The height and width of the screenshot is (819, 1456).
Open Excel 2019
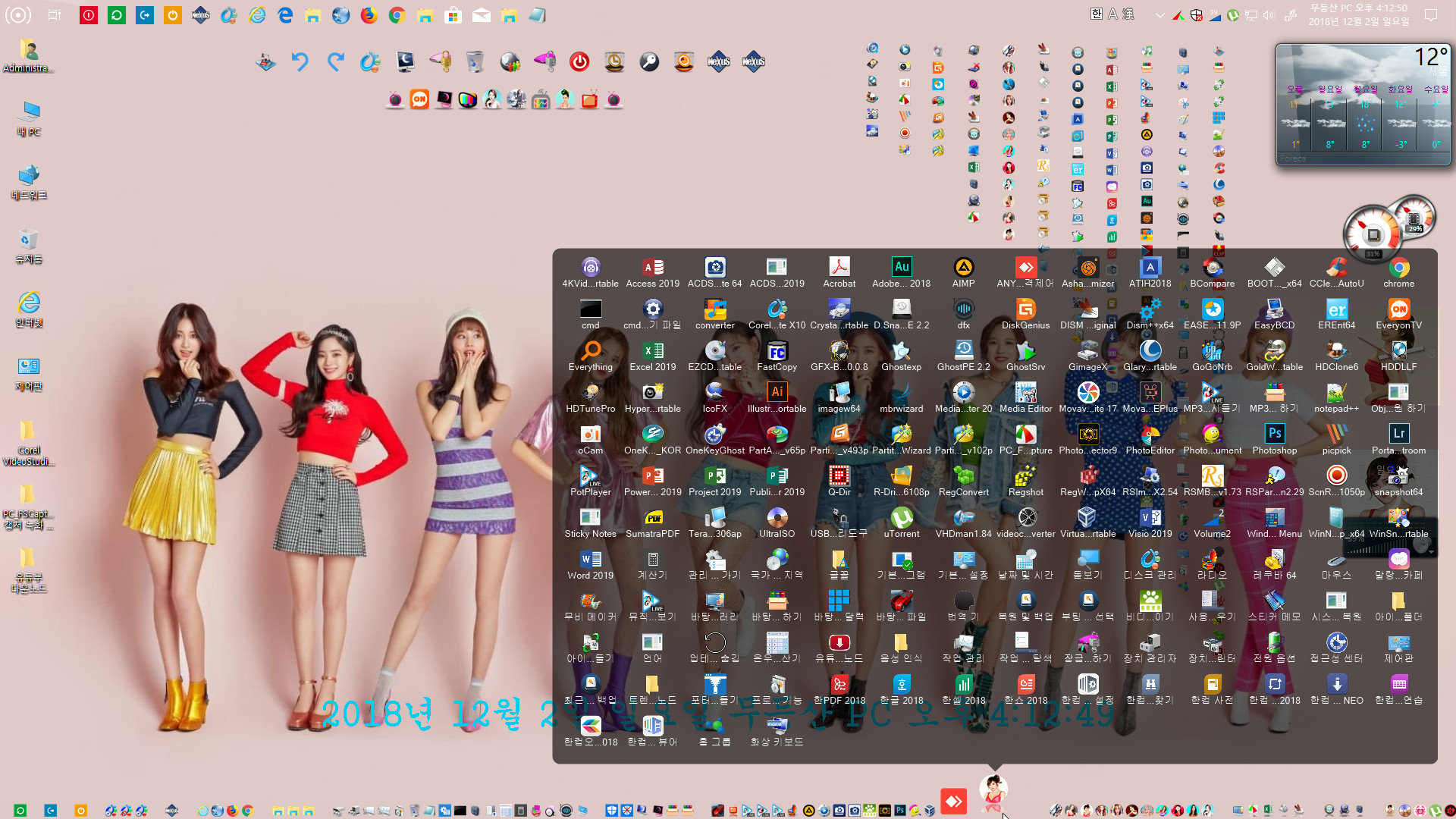652,356
